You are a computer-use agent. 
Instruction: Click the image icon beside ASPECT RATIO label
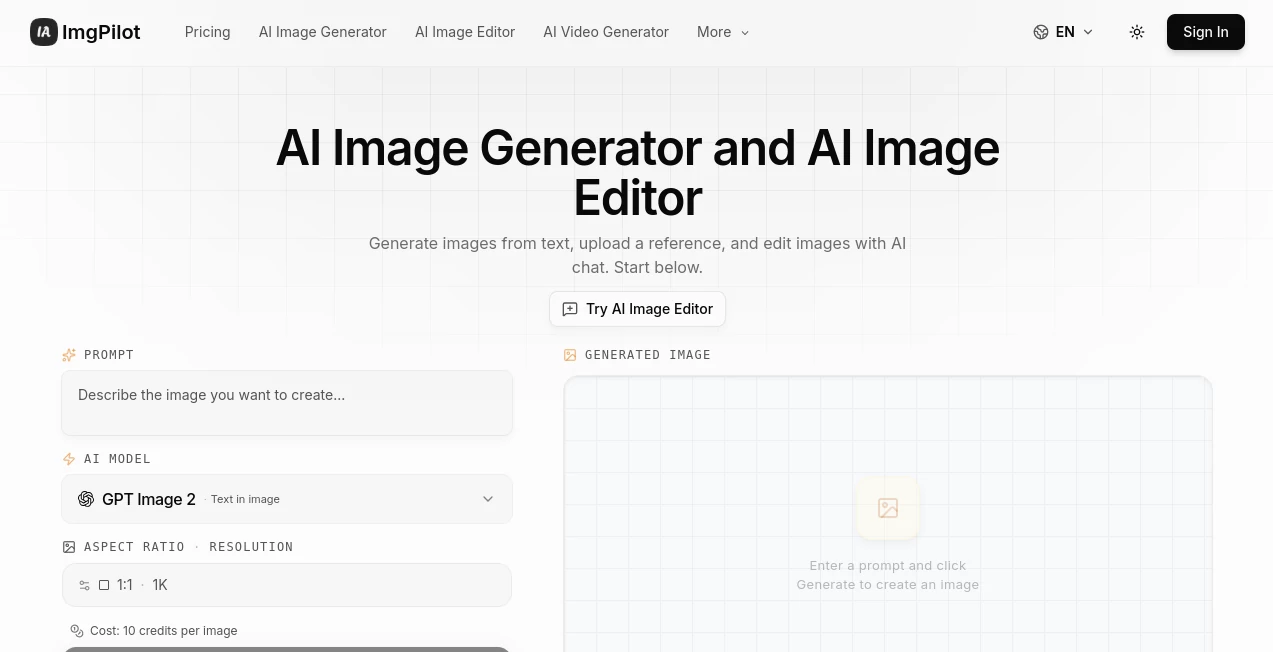[x=69, y=547]
